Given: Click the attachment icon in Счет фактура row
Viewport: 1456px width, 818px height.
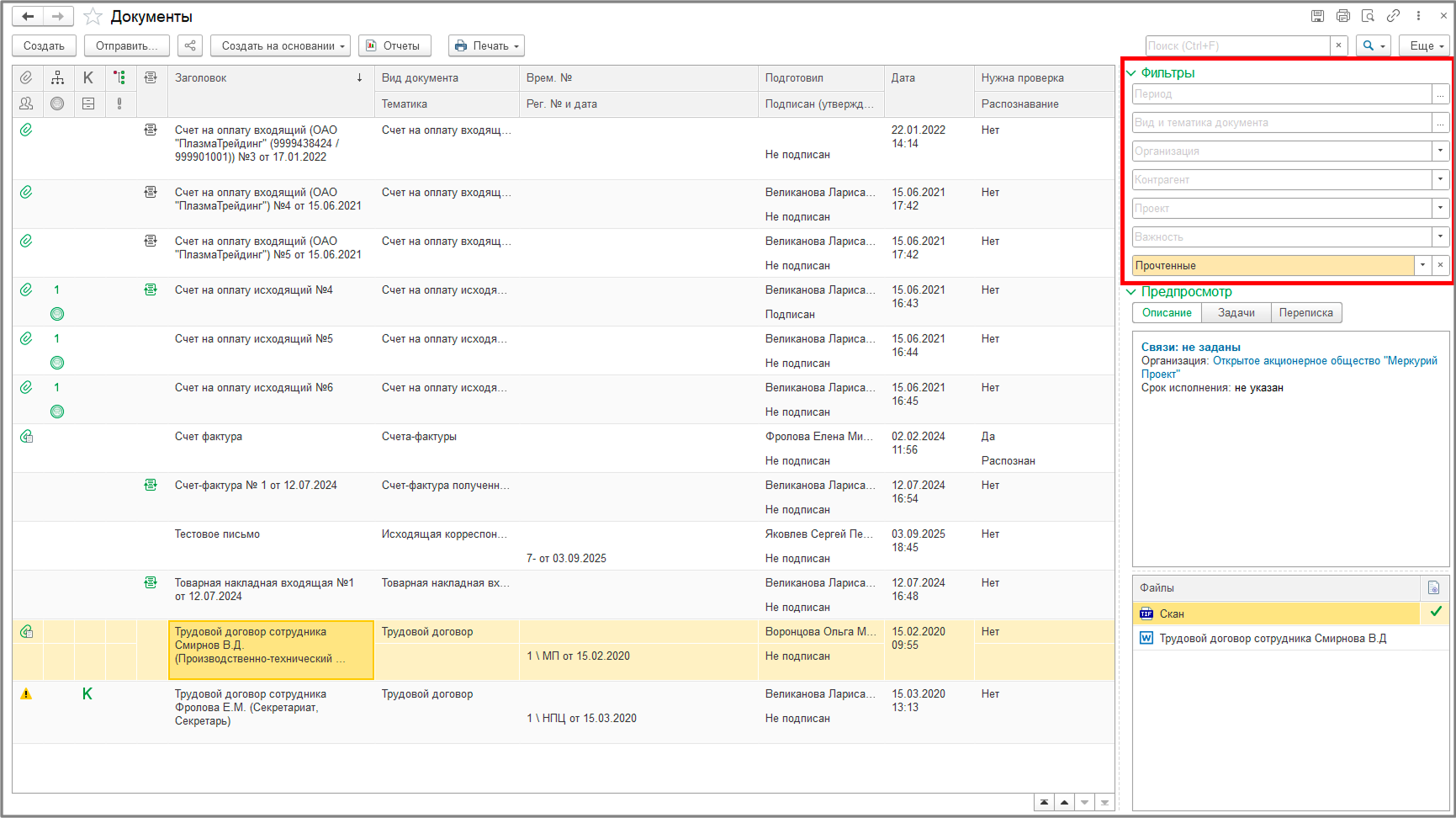Looking at the screenshot, I should 27,437.
